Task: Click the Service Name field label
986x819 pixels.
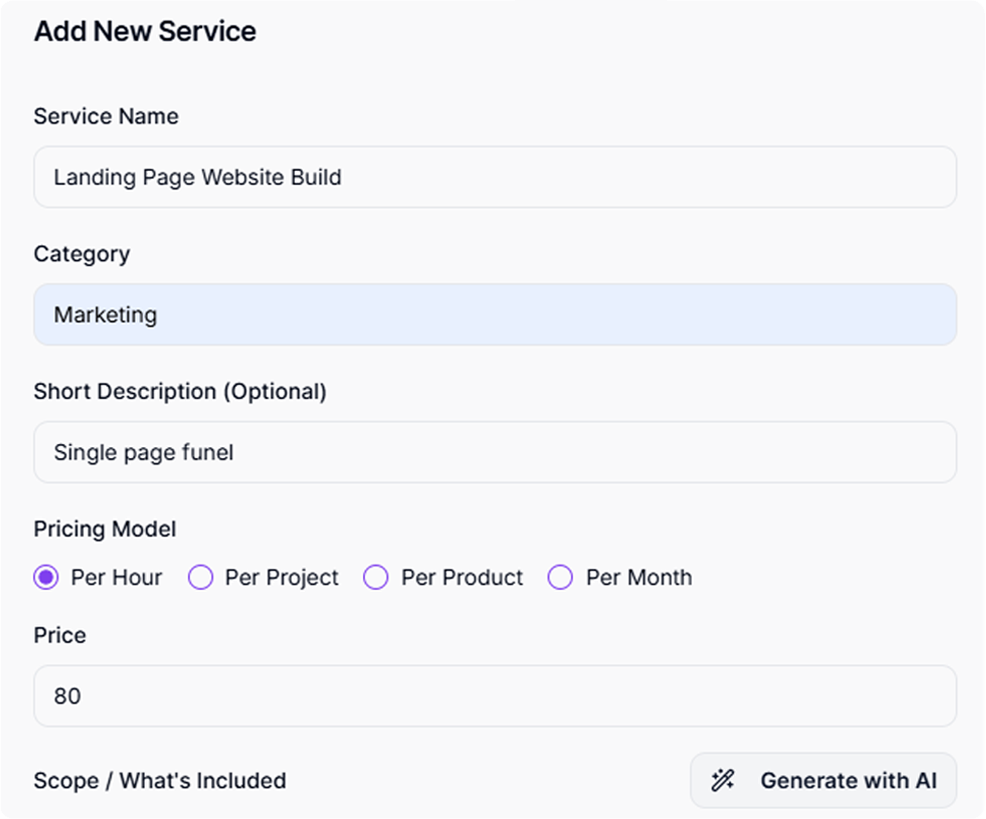Action: tap(106, 116)
